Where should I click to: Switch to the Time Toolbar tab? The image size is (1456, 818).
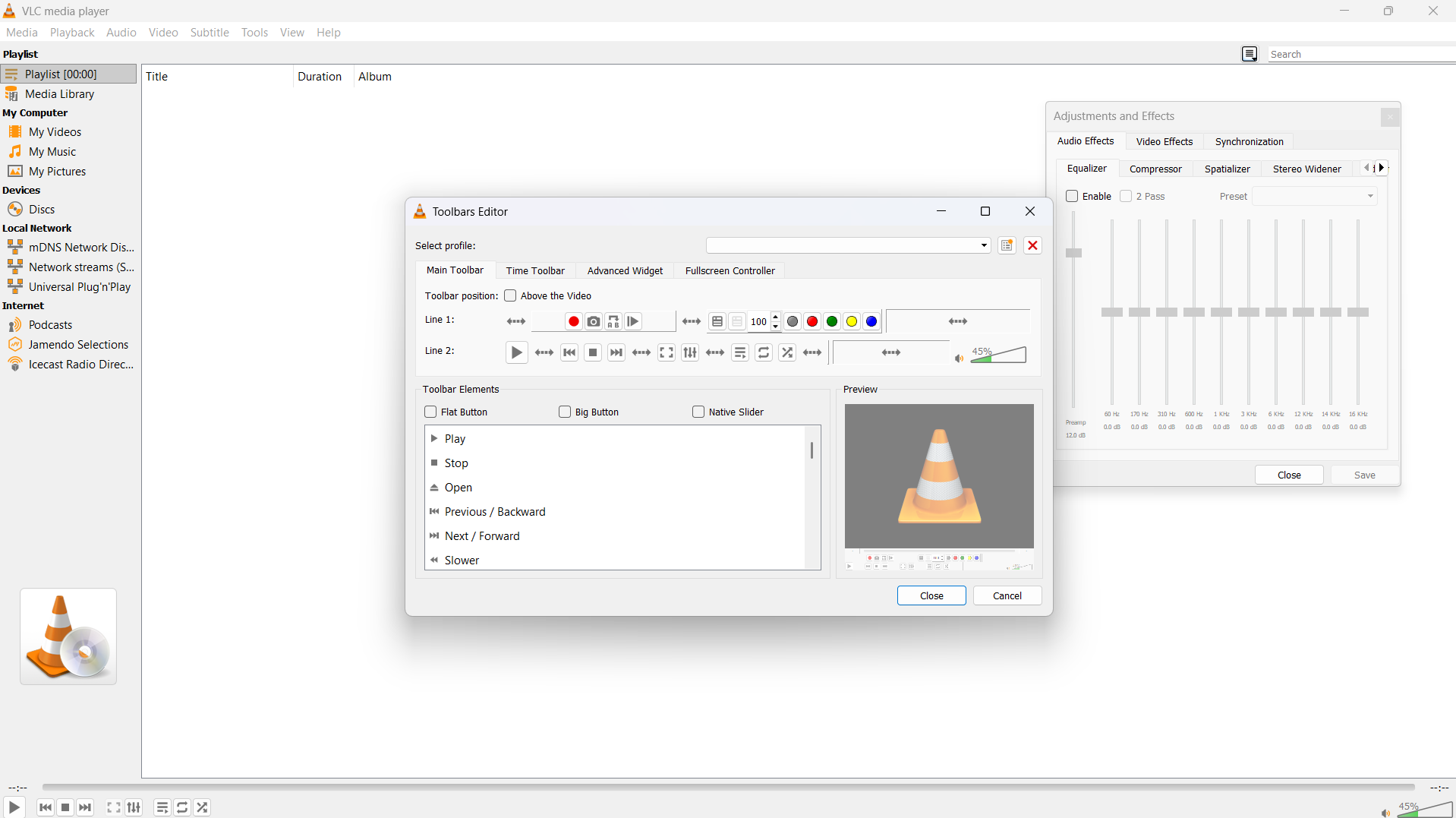pos(534,271)
